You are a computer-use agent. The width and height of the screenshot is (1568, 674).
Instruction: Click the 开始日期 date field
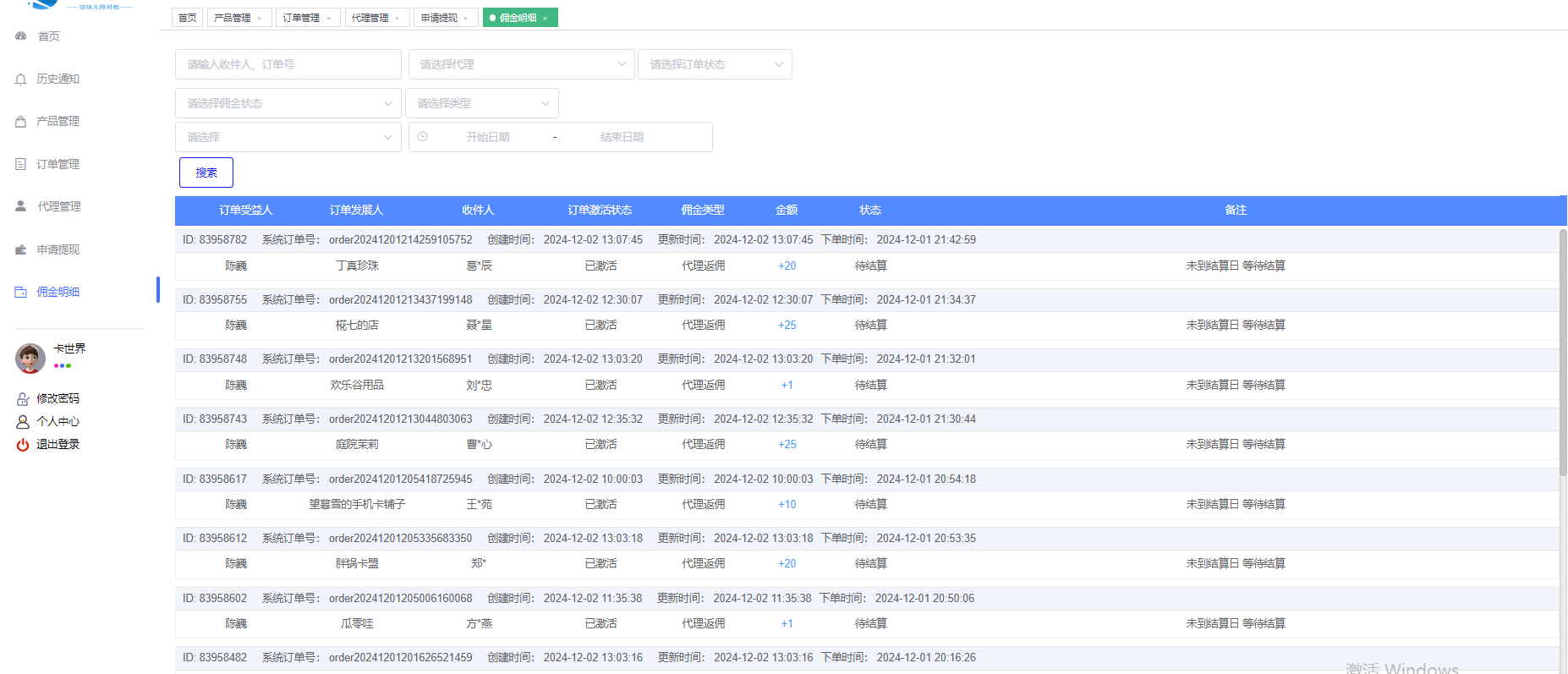[x=488, y=137]
